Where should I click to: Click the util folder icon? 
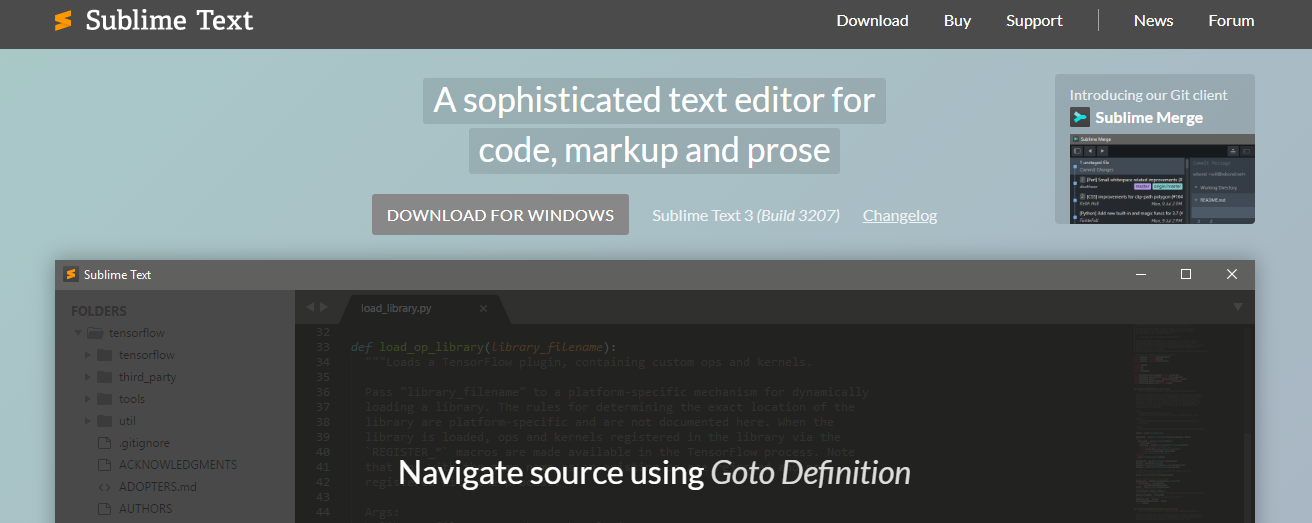(x=105, y=421)
